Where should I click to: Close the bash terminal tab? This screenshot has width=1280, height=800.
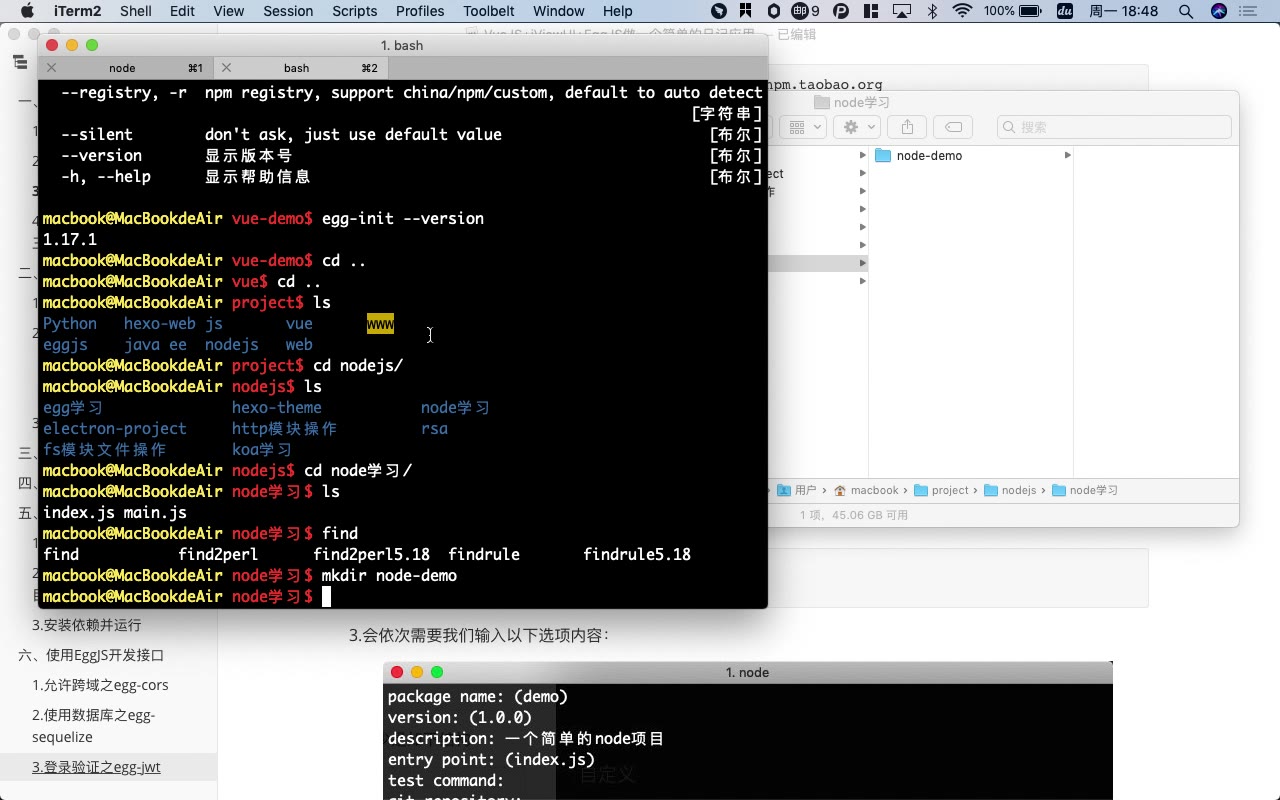226,68
